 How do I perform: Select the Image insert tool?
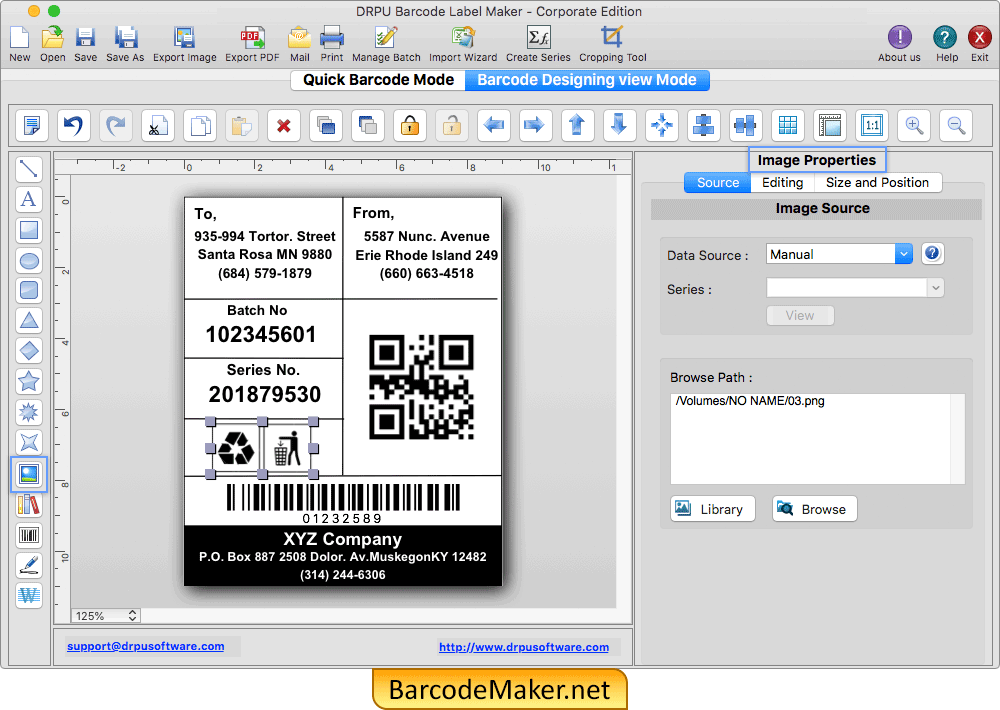[x=29, y=474]
